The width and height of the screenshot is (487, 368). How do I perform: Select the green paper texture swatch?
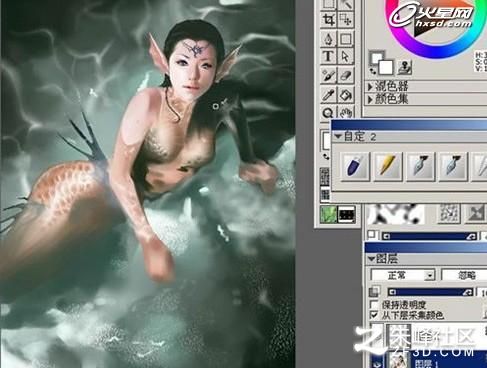tap(328, 214)
